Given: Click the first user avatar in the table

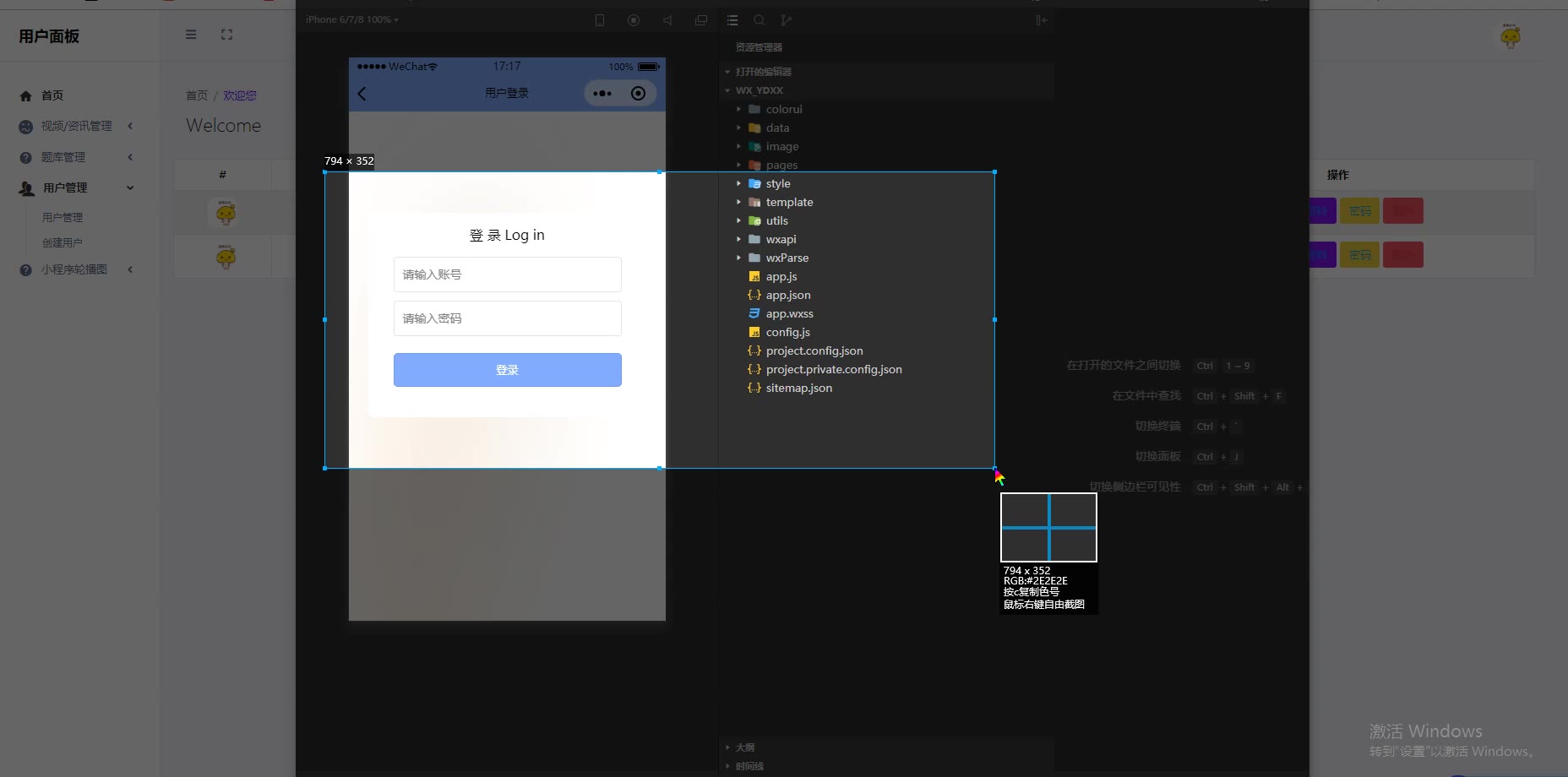Looking at the screenshot, I should pyautogui.click(x=226, y=213).
